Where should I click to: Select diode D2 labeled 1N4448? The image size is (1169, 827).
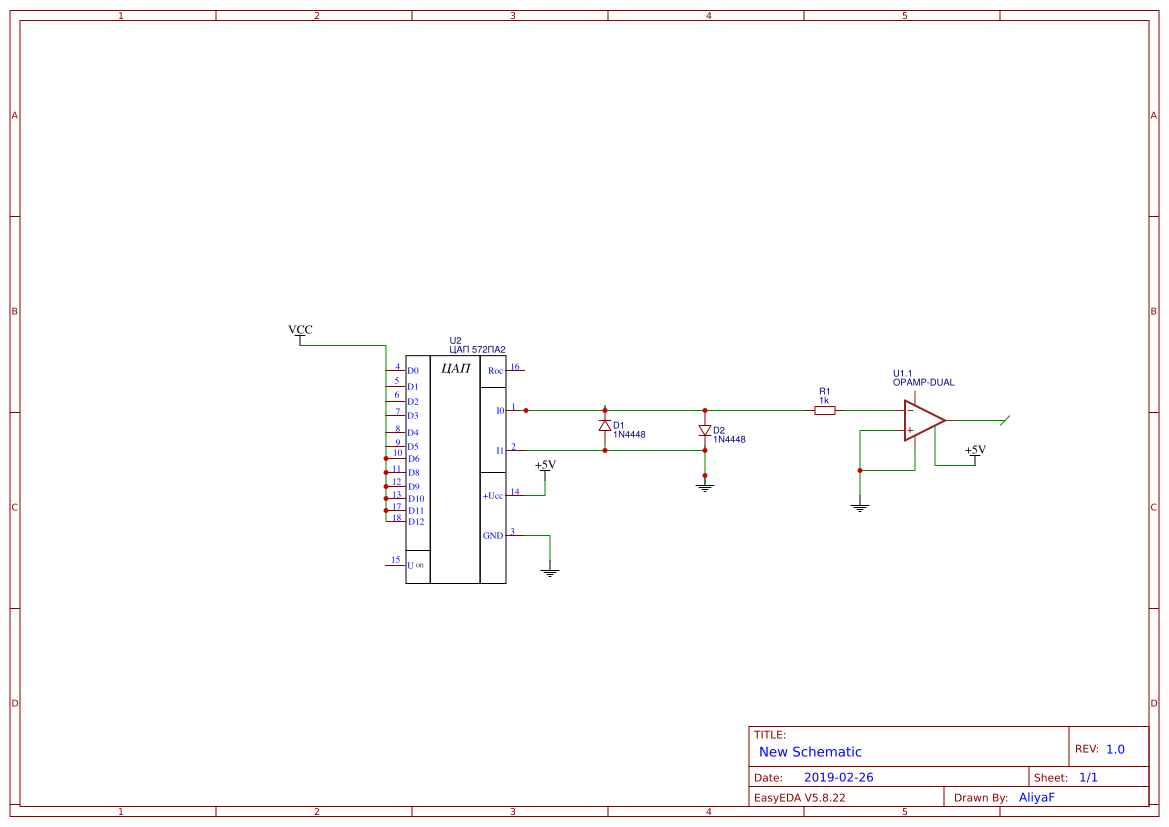[706, 431]
